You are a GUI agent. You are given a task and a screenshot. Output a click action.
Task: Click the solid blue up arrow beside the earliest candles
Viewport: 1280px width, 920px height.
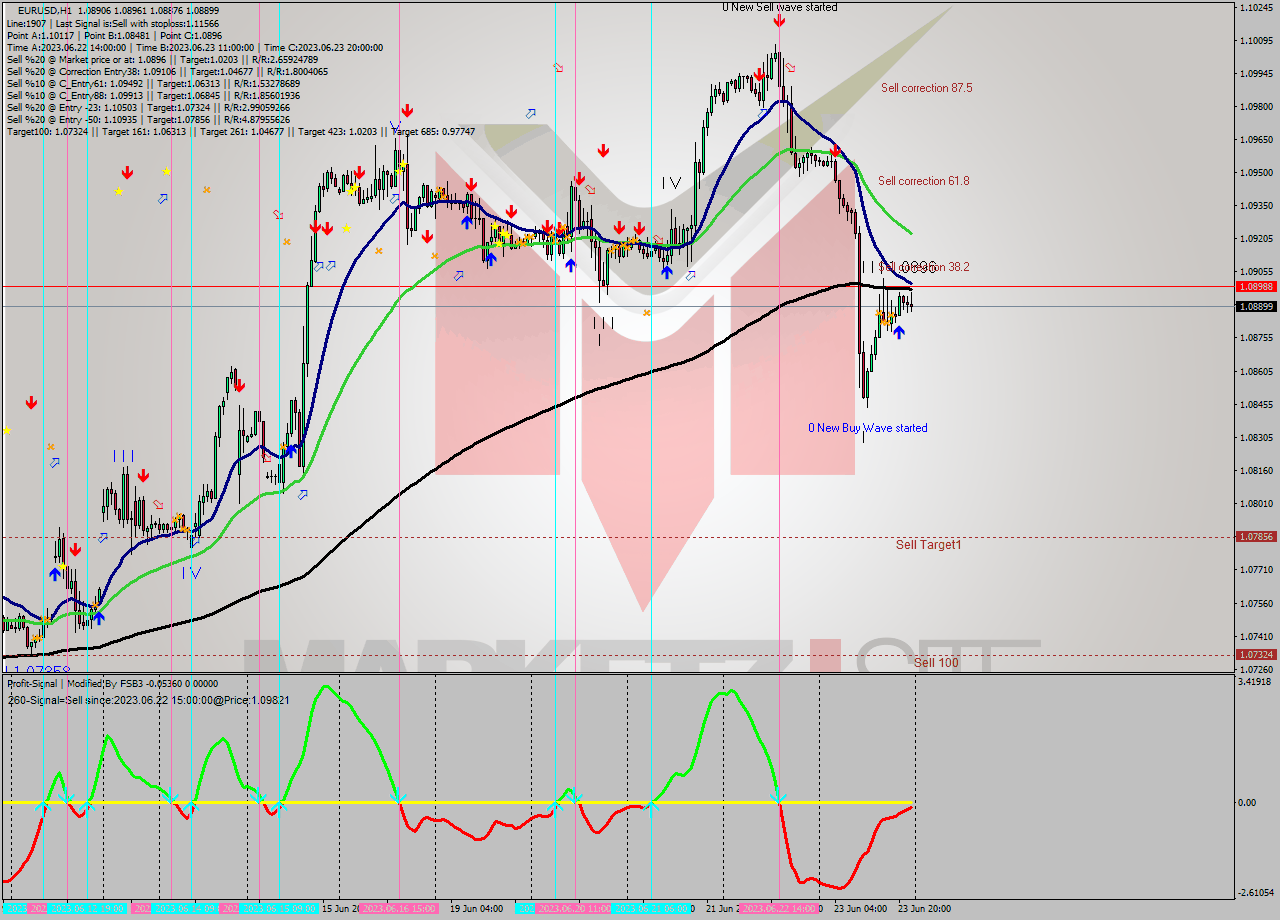55,573
